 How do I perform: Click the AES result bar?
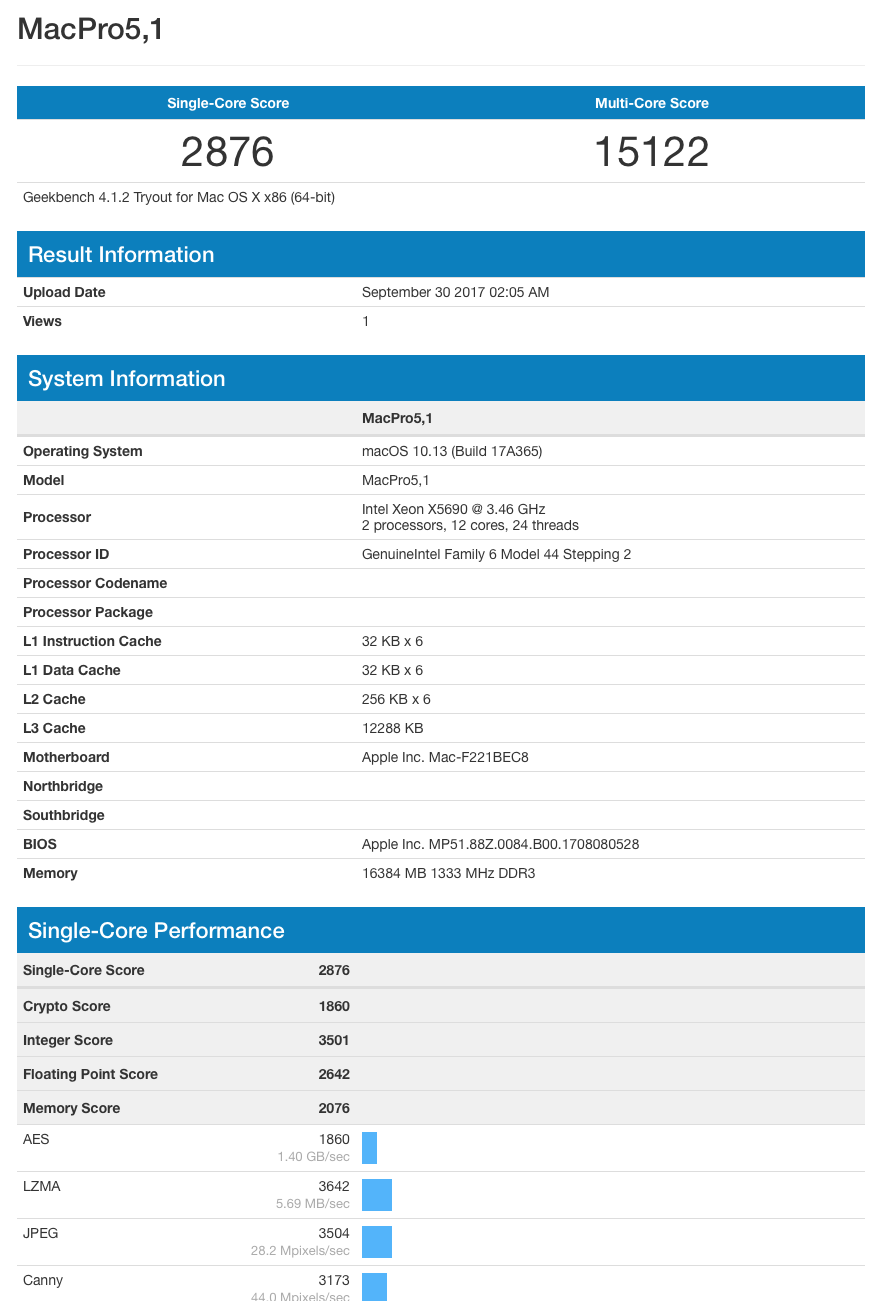point(369,1148)
